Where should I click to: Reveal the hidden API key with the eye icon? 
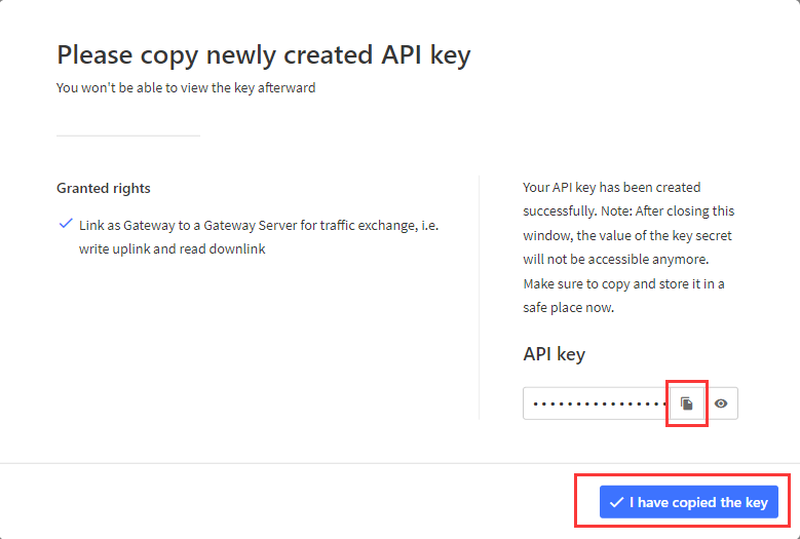coord(720,404)
